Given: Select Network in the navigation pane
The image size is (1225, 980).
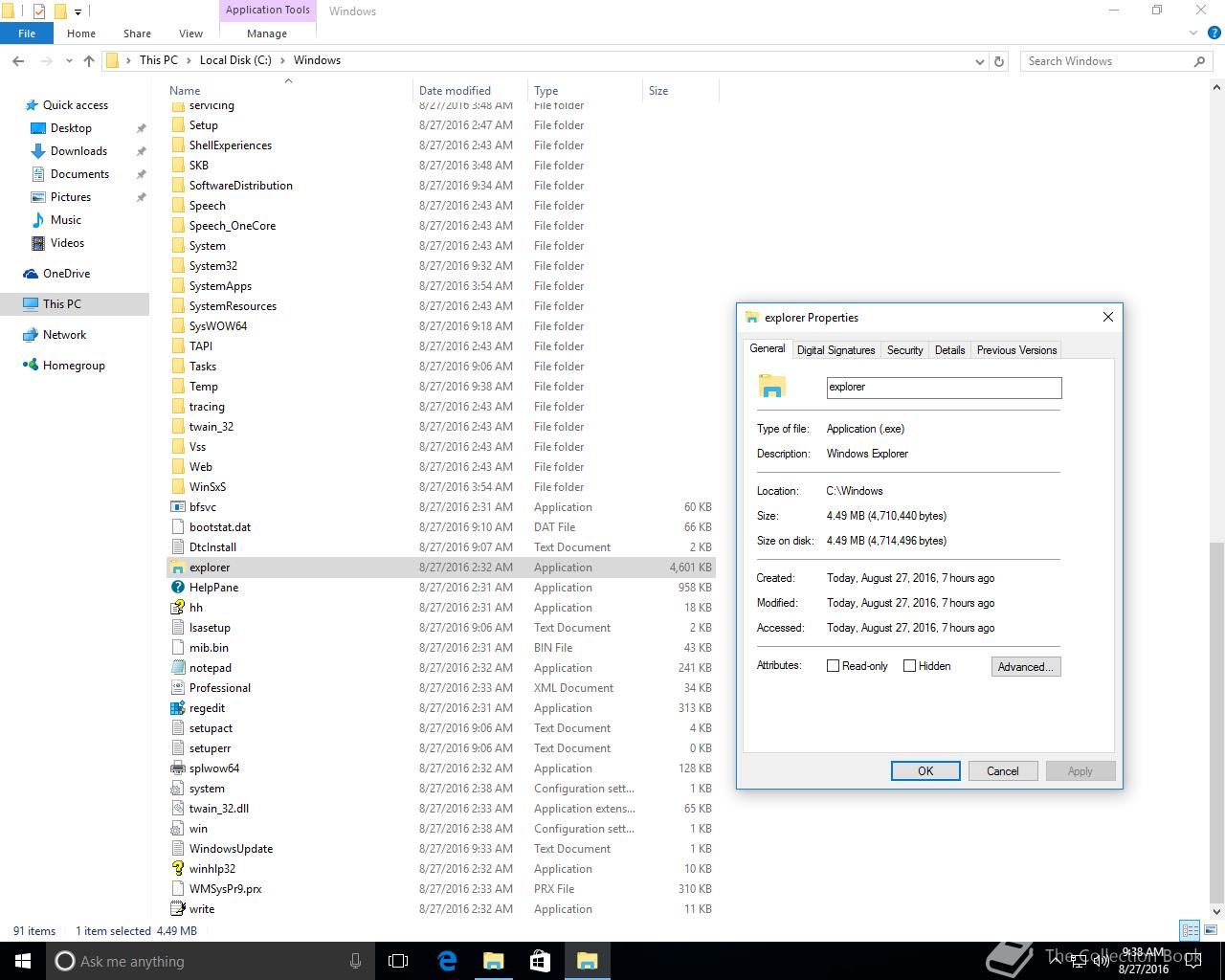Looking at the screenshot, I should coord(64,335).
